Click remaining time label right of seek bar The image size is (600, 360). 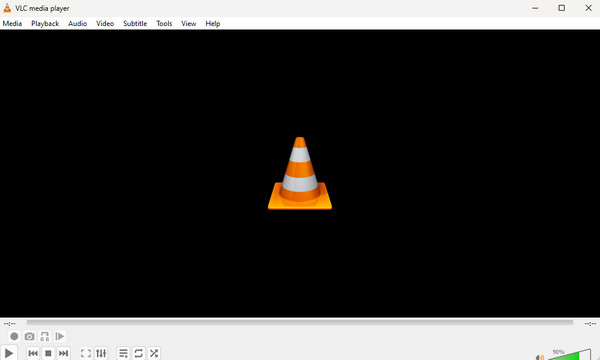[x=590, y=324]
